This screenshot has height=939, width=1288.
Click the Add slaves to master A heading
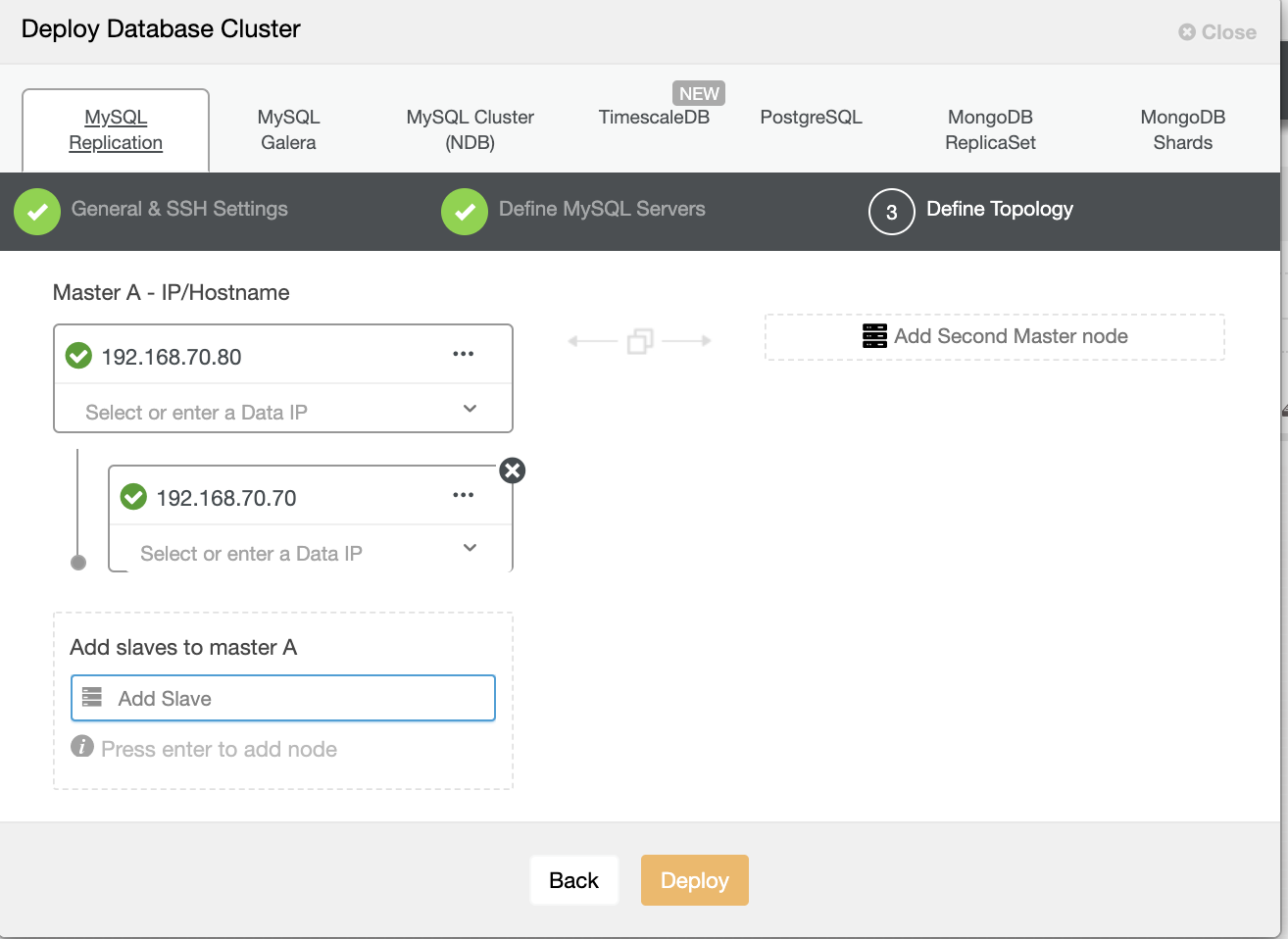183,648
